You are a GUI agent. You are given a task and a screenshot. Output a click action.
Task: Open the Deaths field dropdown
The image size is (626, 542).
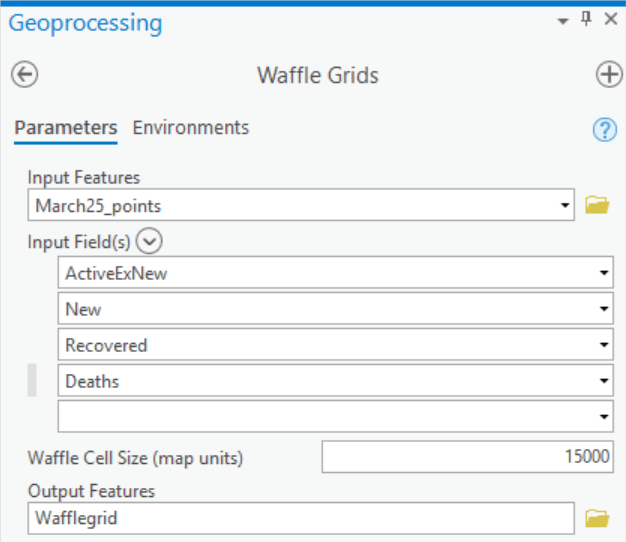605,381
